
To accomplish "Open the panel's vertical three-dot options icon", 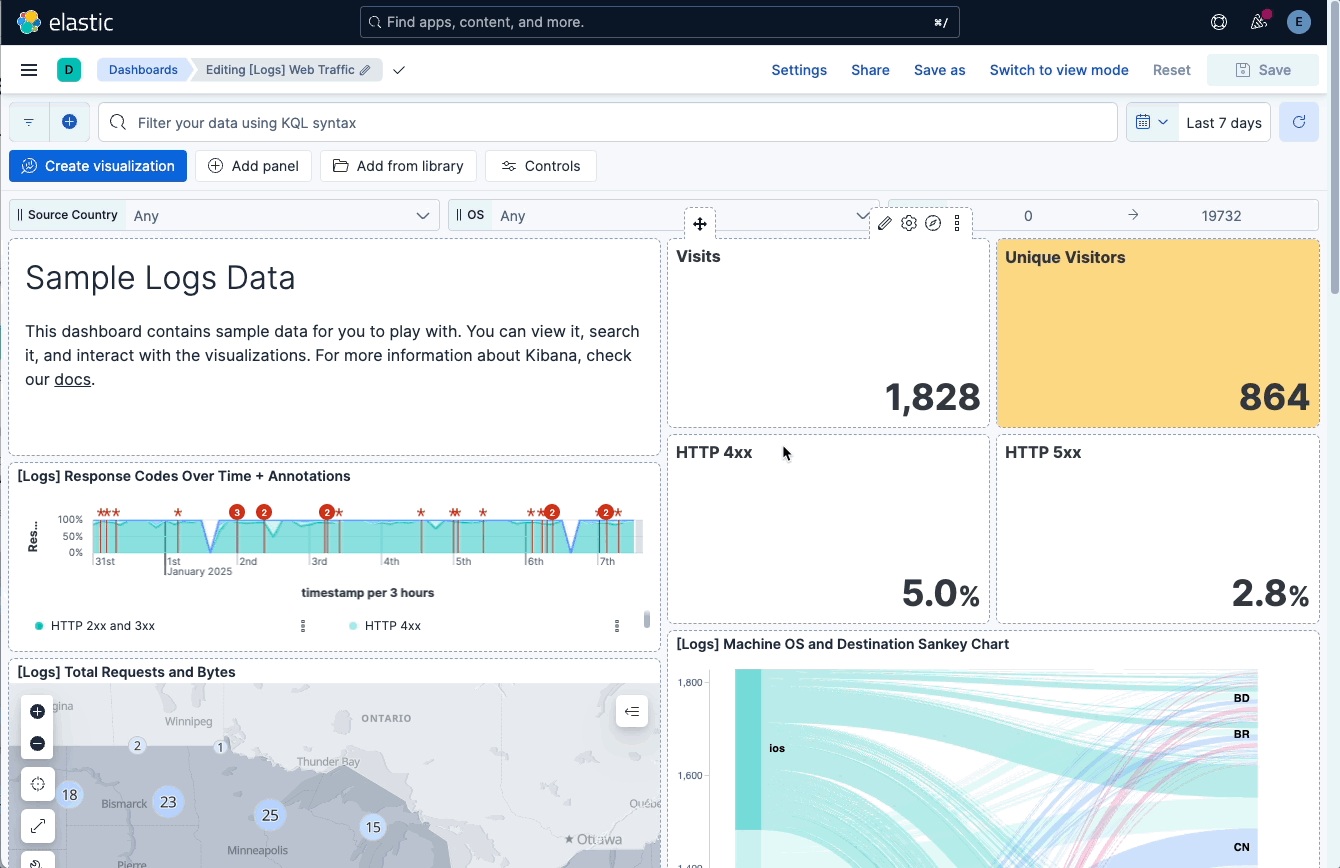I will pyautogui.click(x=957, y=222).
